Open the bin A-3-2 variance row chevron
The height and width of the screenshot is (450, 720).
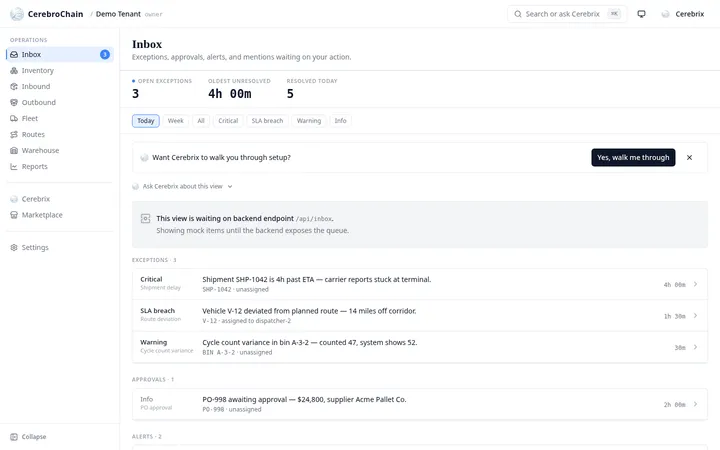(x=696, y=347)
